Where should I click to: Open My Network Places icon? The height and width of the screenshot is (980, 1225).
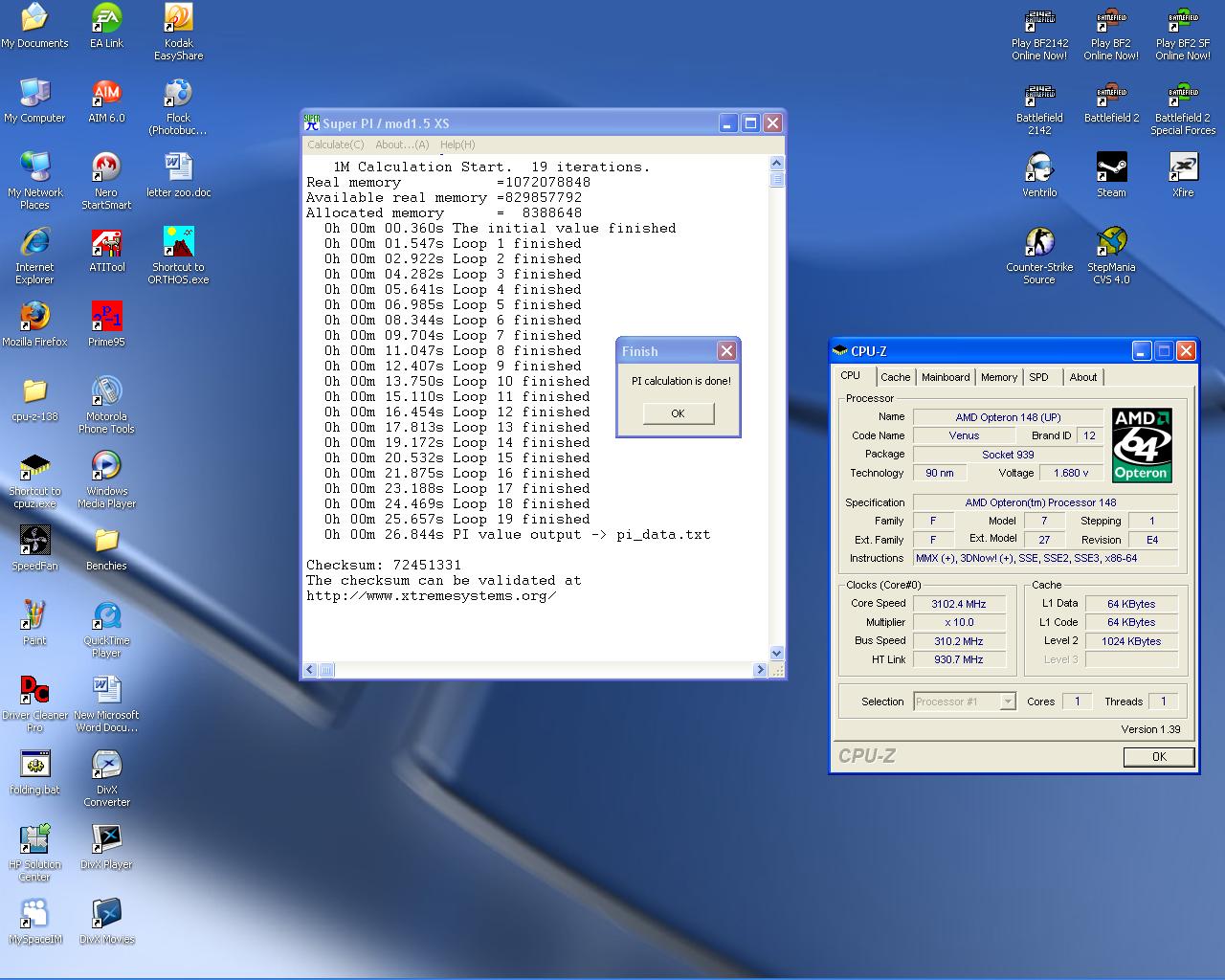34,181
